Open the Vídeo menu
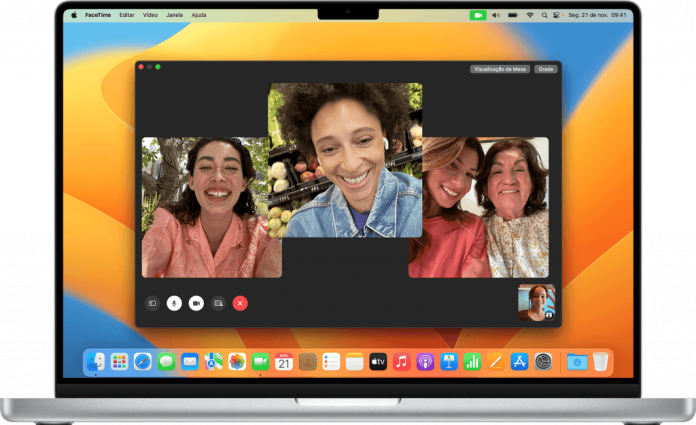Viewport: 696px width, 425px height. tap(150, 15)
